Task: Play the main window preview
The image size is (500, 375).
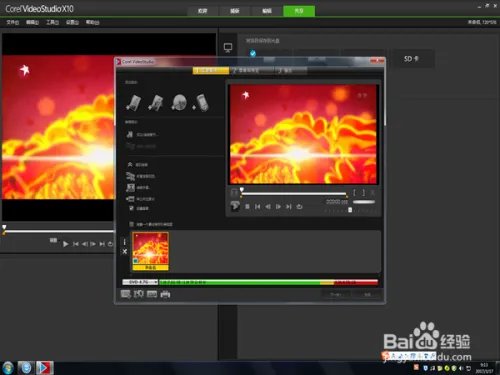Action: click(66, 244)
